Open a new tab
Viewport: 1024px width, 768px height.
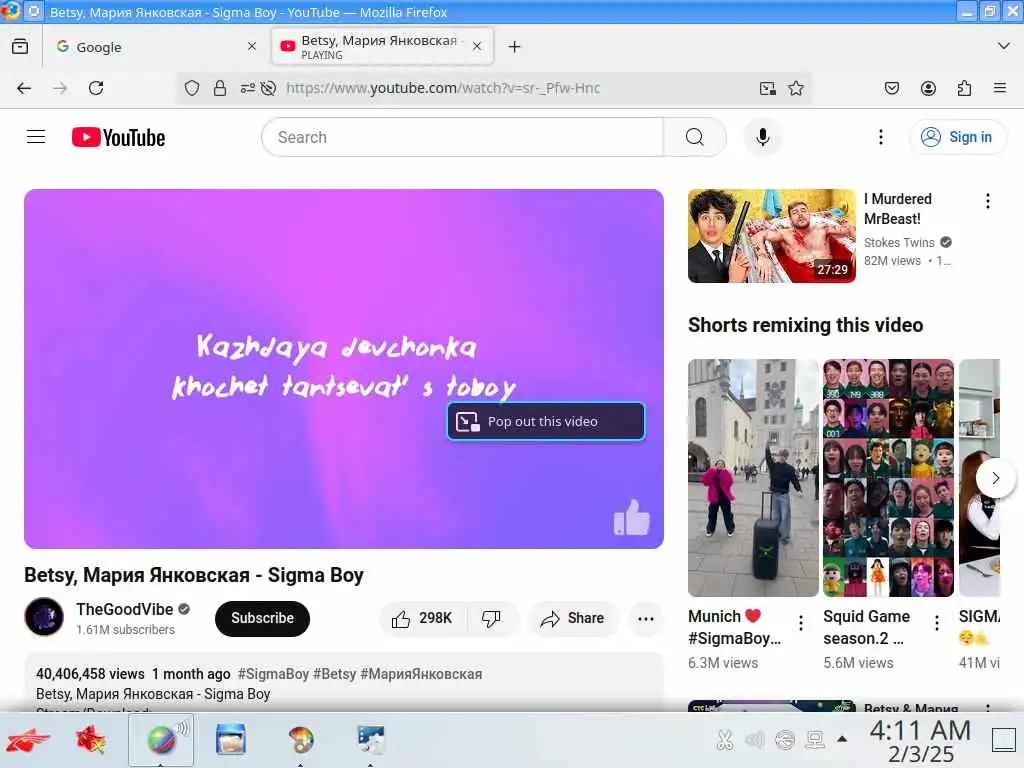[x=515, y=47]
